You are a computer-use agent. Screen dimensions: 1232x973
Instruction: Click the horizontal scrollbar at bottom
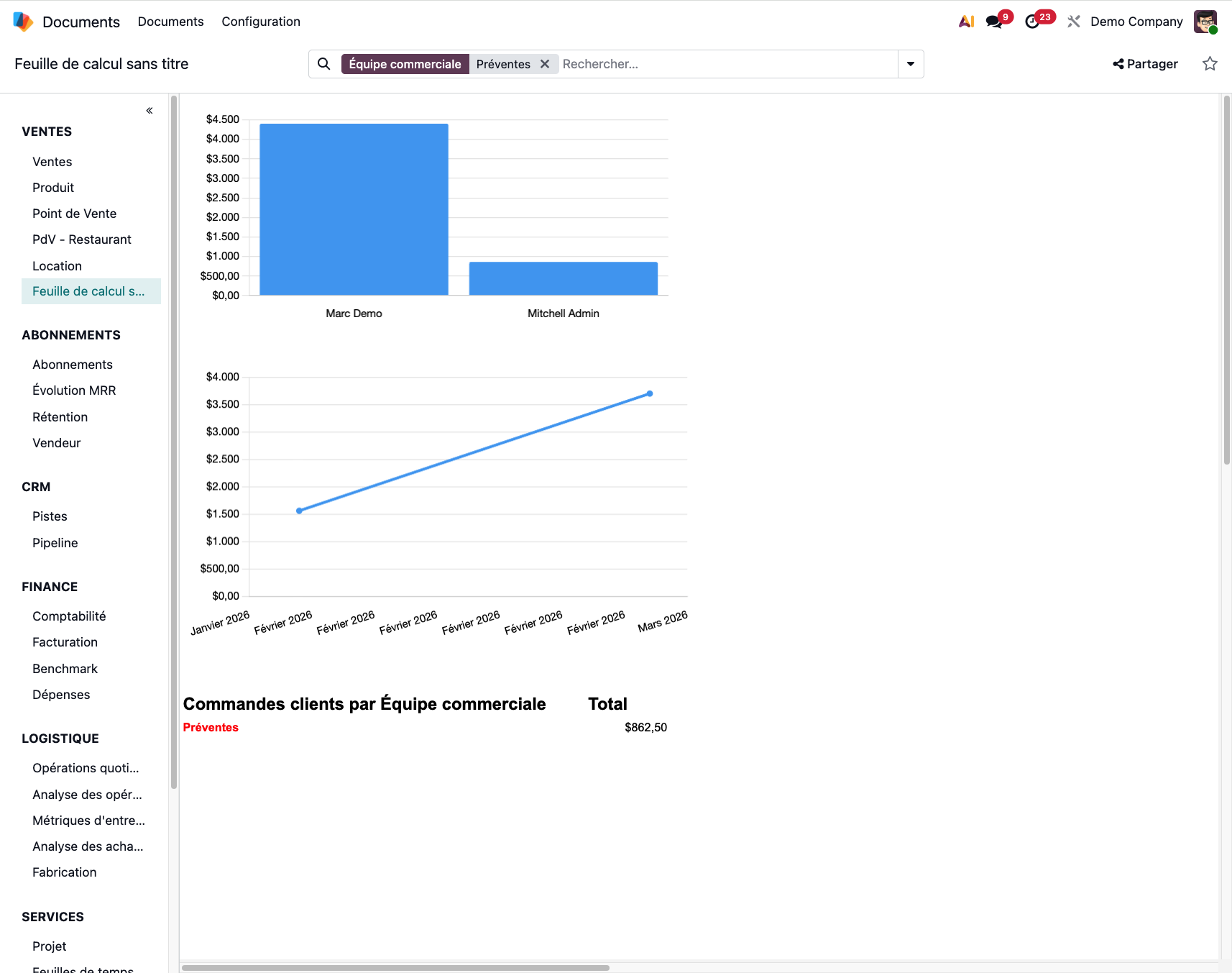[395, 968]
